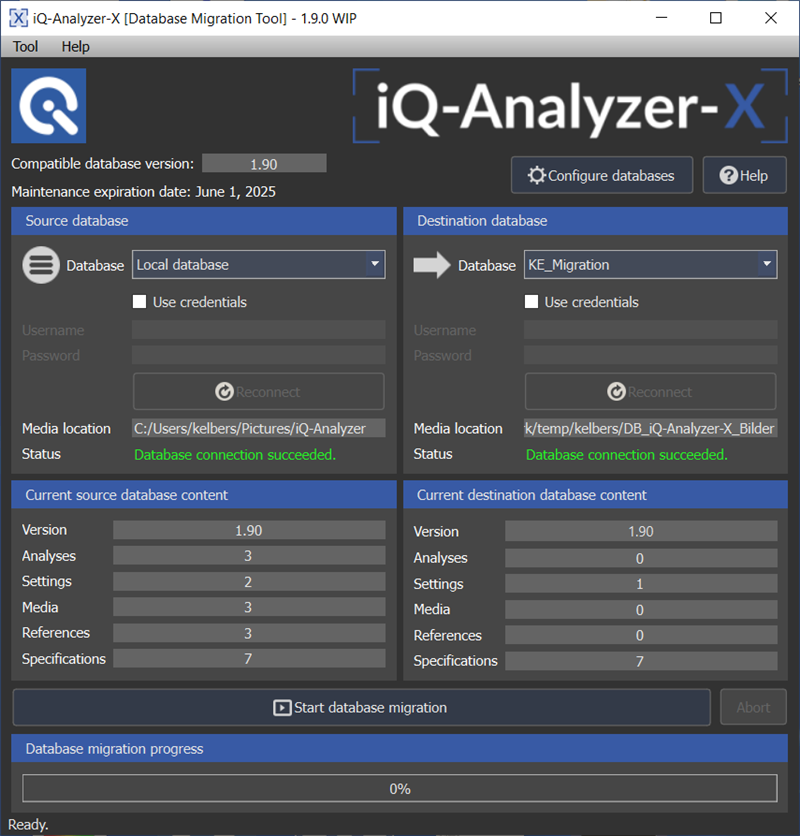Viewport: 800px width, 836px height.
Task: Click source Settings value 2
Action: (x=249, y=582)
